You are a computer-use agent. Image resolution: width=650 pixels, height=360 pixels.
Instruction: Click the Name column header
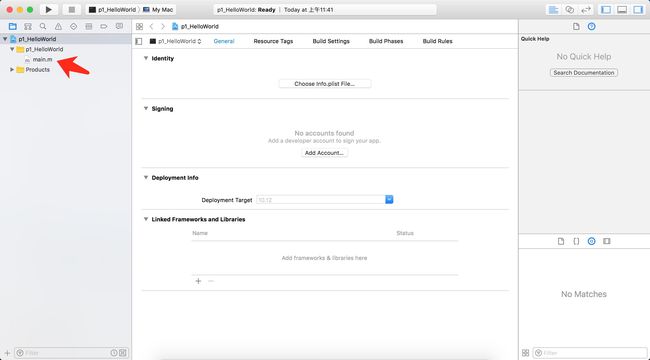200,233
